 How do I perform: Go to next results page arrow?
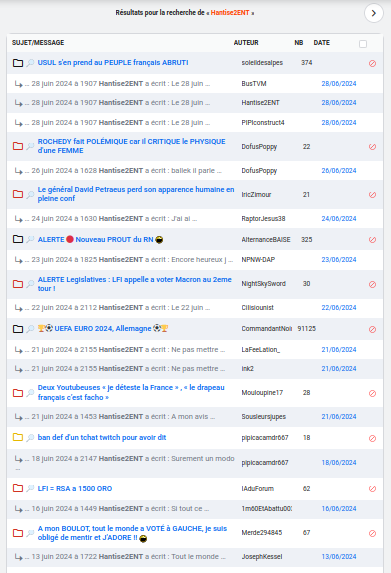point(373,13)
